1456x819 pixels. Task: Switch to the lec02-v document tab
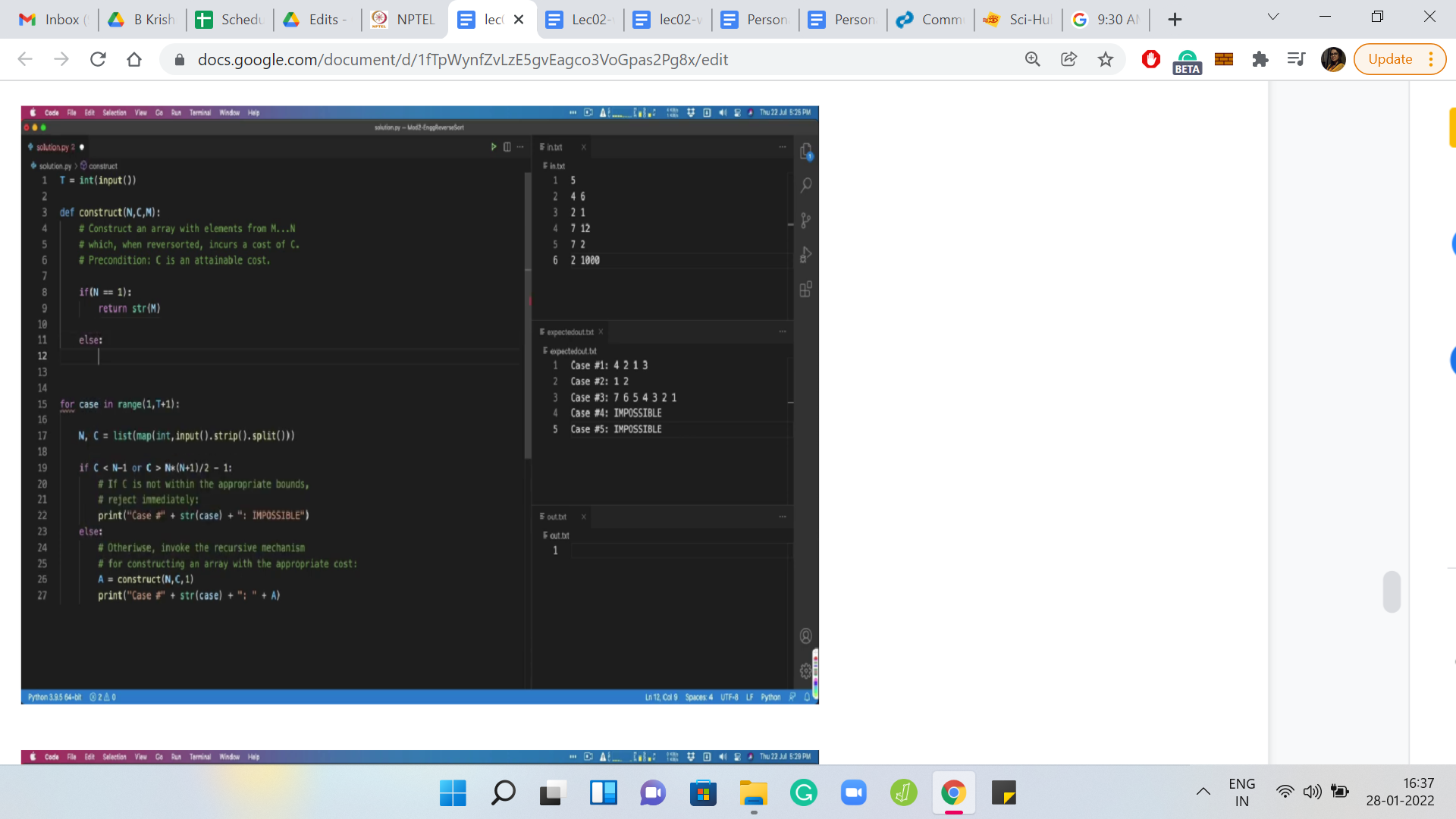[667, 20]
